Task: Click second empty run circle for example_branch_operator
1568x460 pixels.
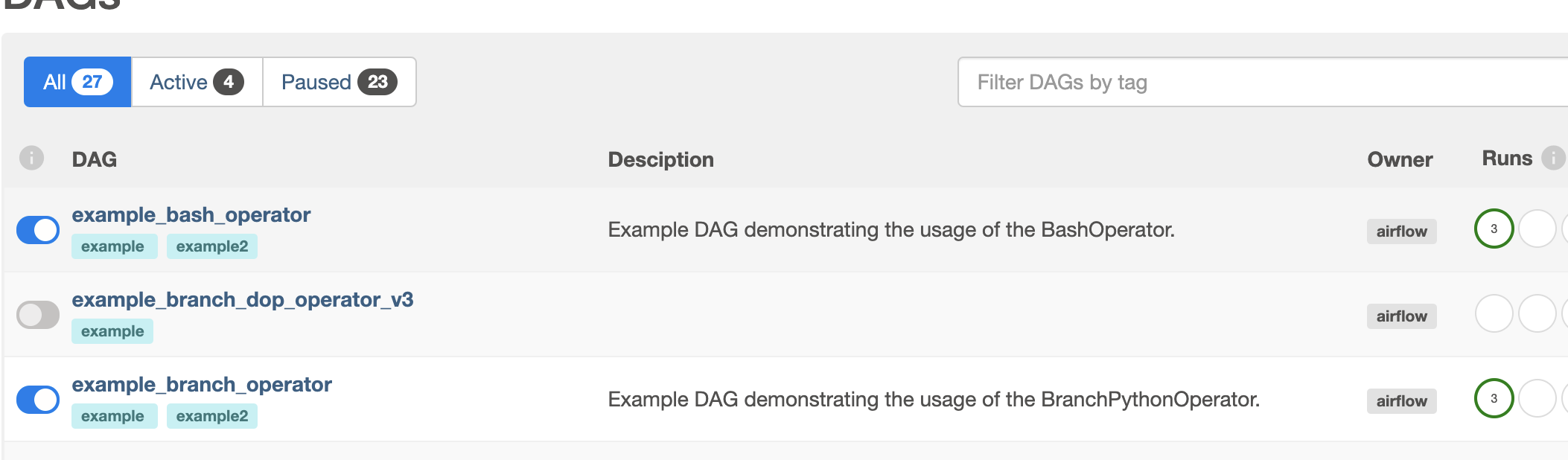Action: [x=1537, y=398]
